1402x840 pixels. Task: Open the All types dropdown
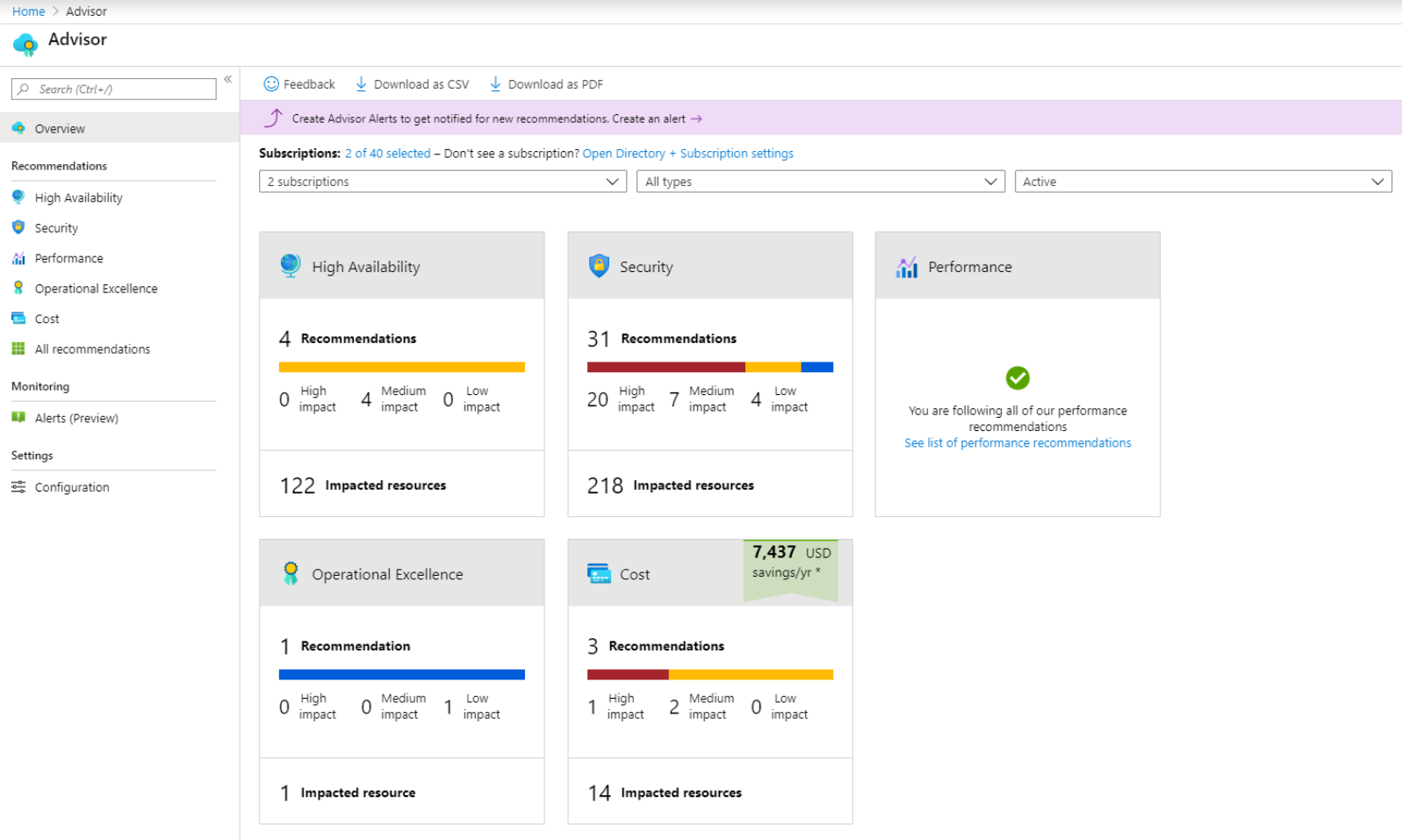click(821, 182)
